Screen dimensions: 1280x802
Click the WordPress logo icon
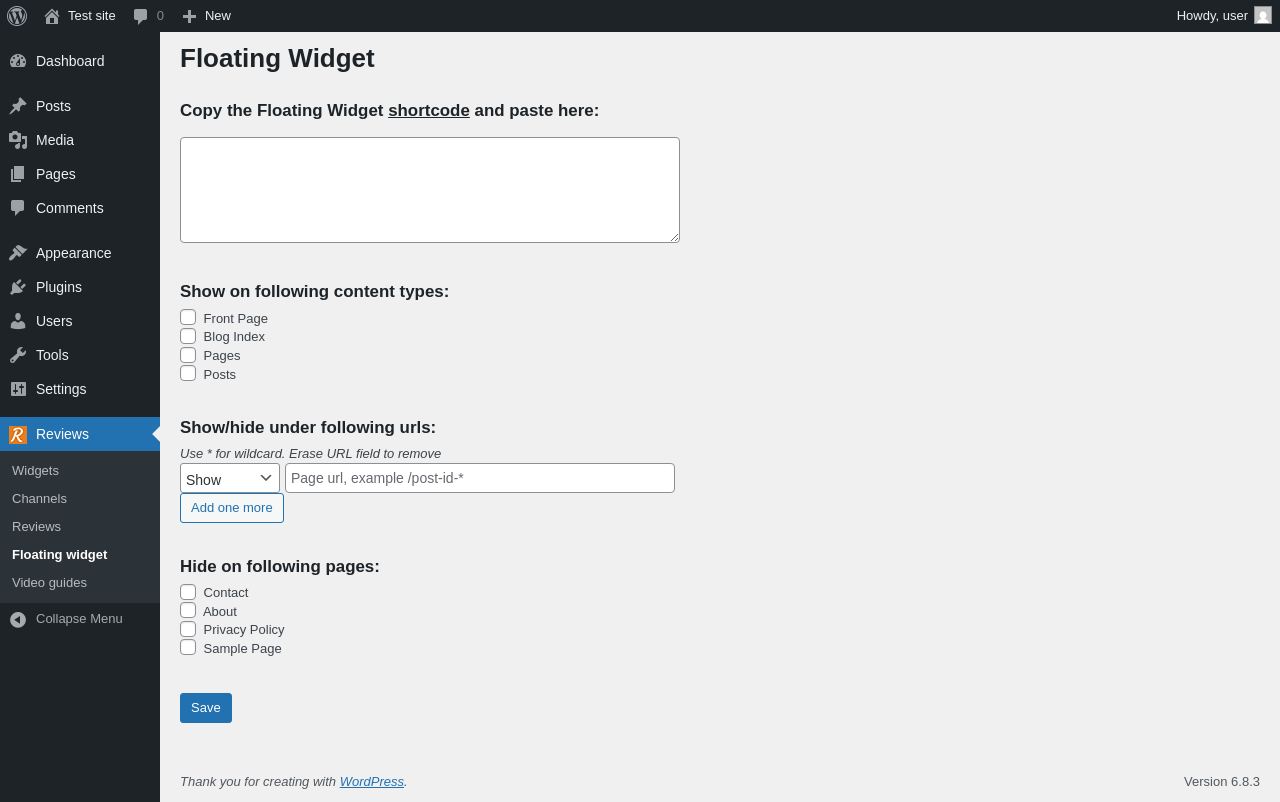pyautogui.click(x=17, y=16)
